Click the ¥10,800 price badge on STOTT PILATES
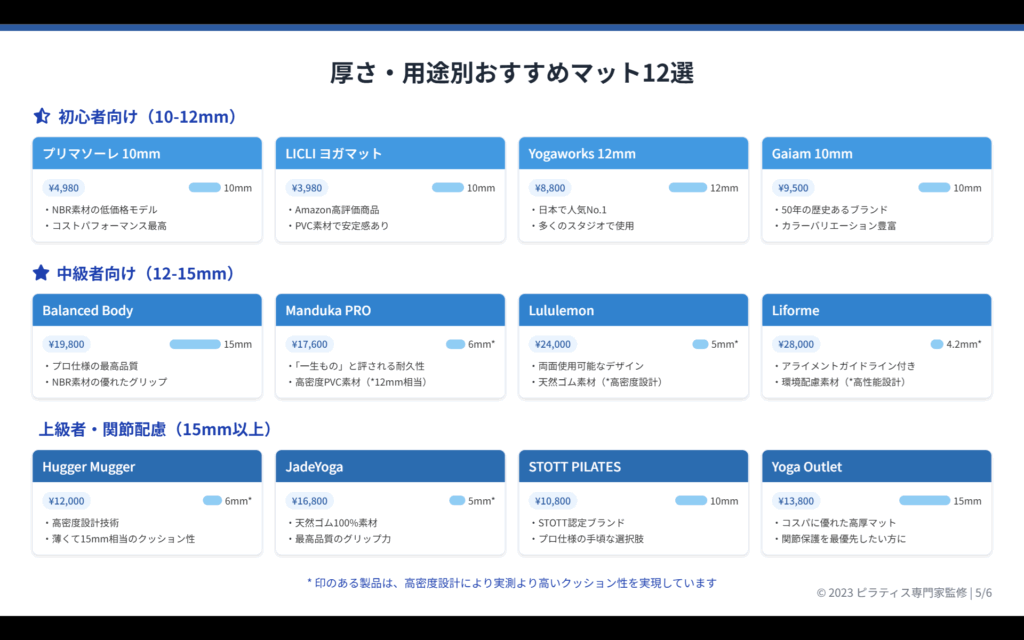1024x640 pixels. pos(553,501)
